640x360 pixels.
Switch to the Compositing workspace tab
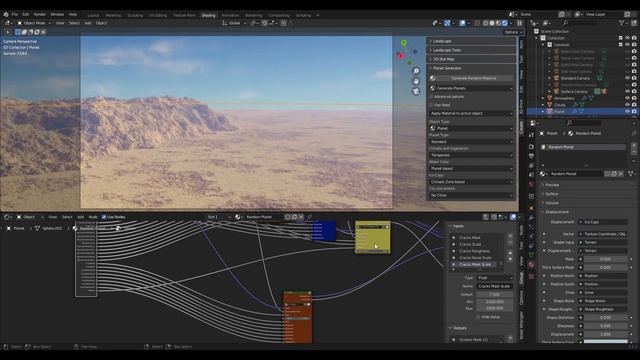pyautogui.click(x=279, y=16)
